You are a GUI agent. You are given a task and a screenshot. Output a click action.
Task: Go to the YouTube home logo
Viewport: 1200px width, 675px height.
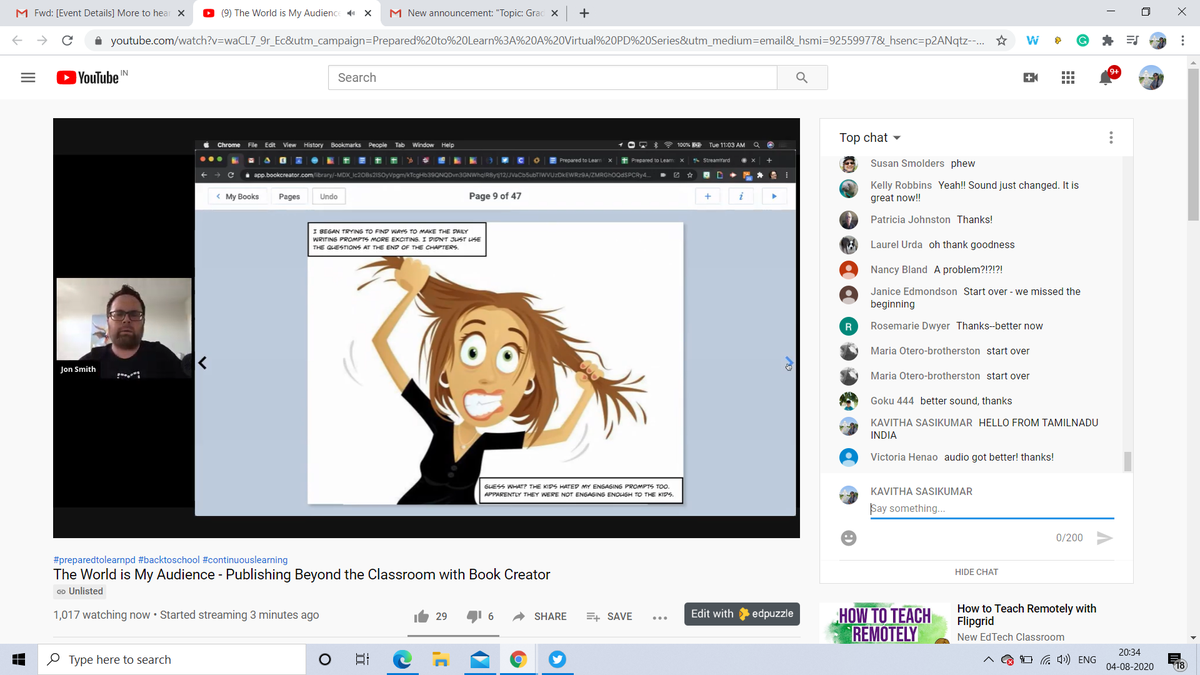pyautogui.click(x=88, y=77)
